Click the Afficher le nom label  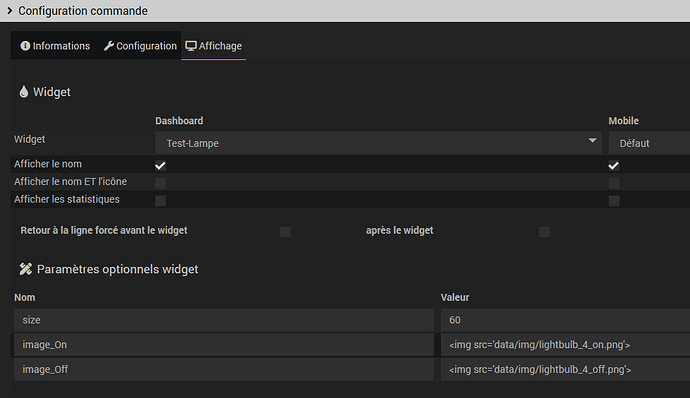tap(48, 164)
